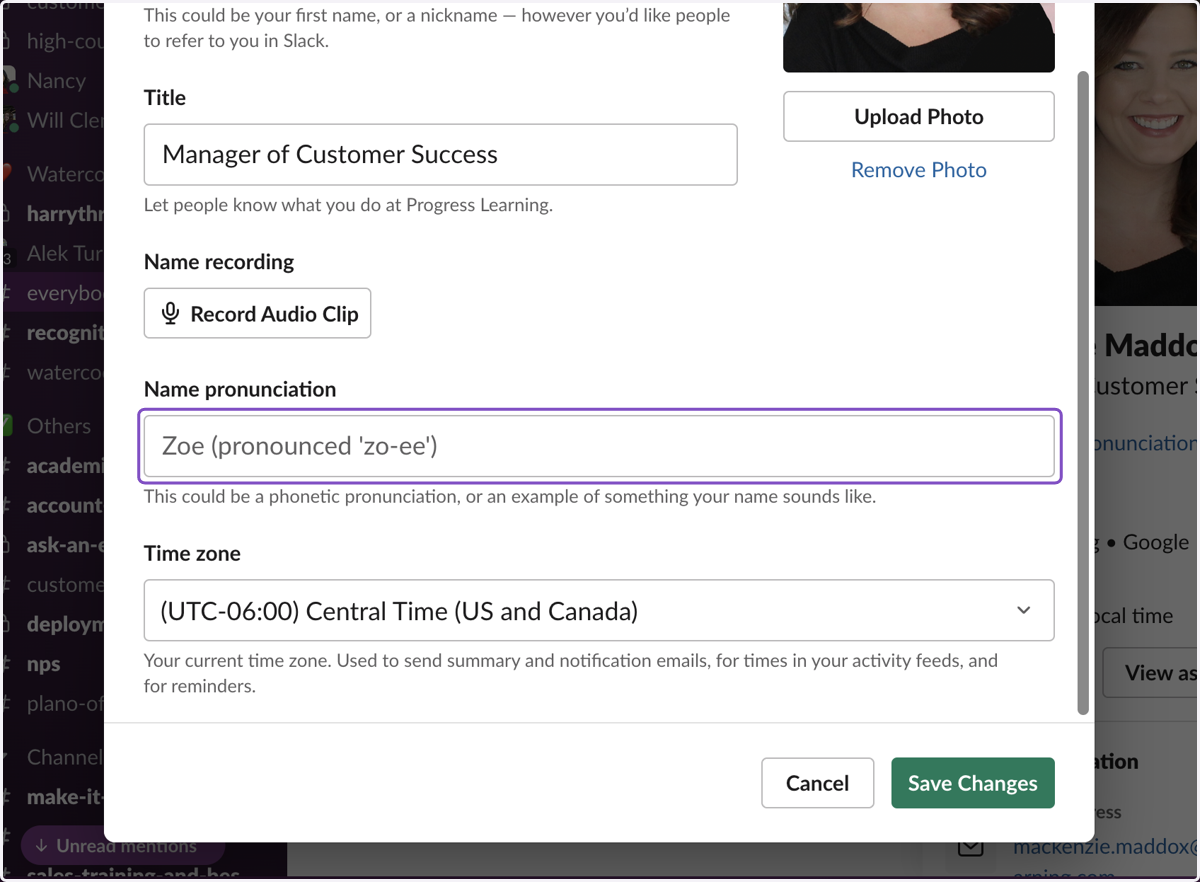
Task: Click the Time zone dropdown chevron
Action: (x=1023, y=610)
